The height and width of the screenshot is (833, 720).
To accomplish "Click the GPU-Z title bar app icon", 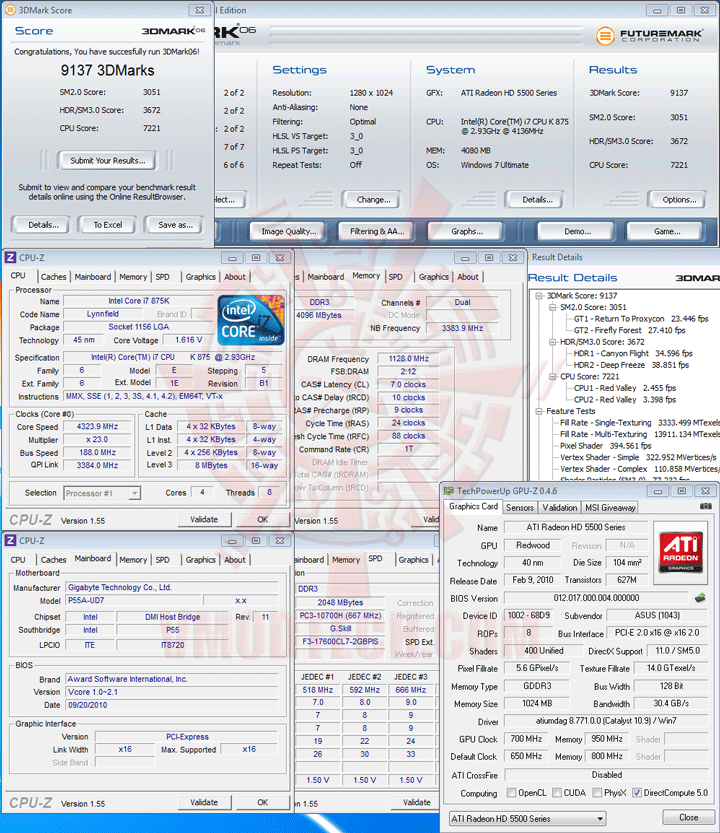I will tap(449, 491).
